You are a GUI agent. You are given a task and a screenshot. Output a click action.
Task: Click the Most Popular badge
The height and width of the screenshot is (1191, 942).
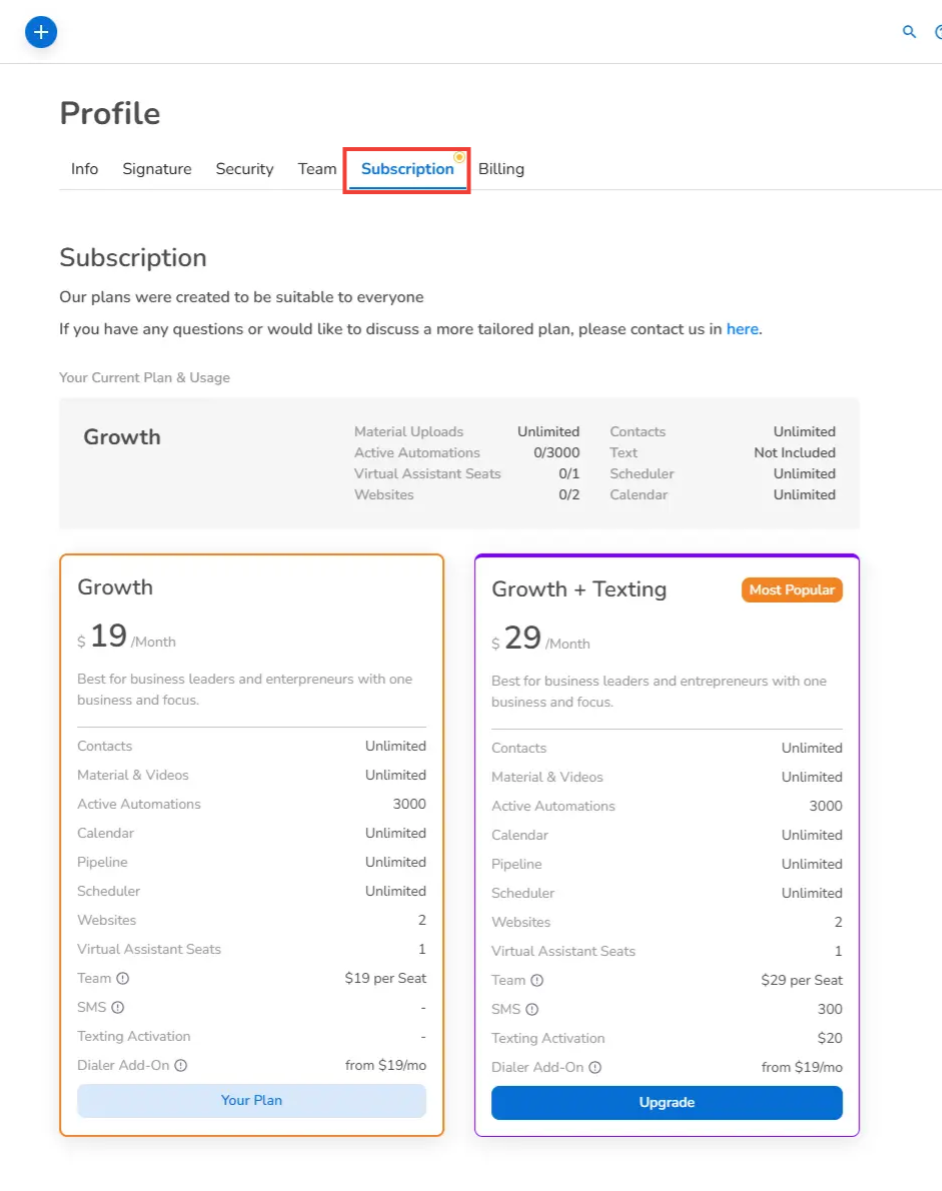[792, 590]
